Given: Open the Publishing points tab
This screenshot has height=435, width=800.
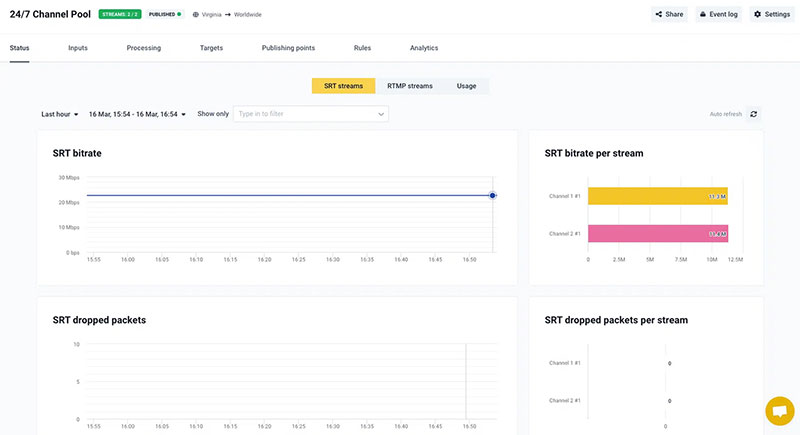Looking at the screenshot, I should [288, 48].
